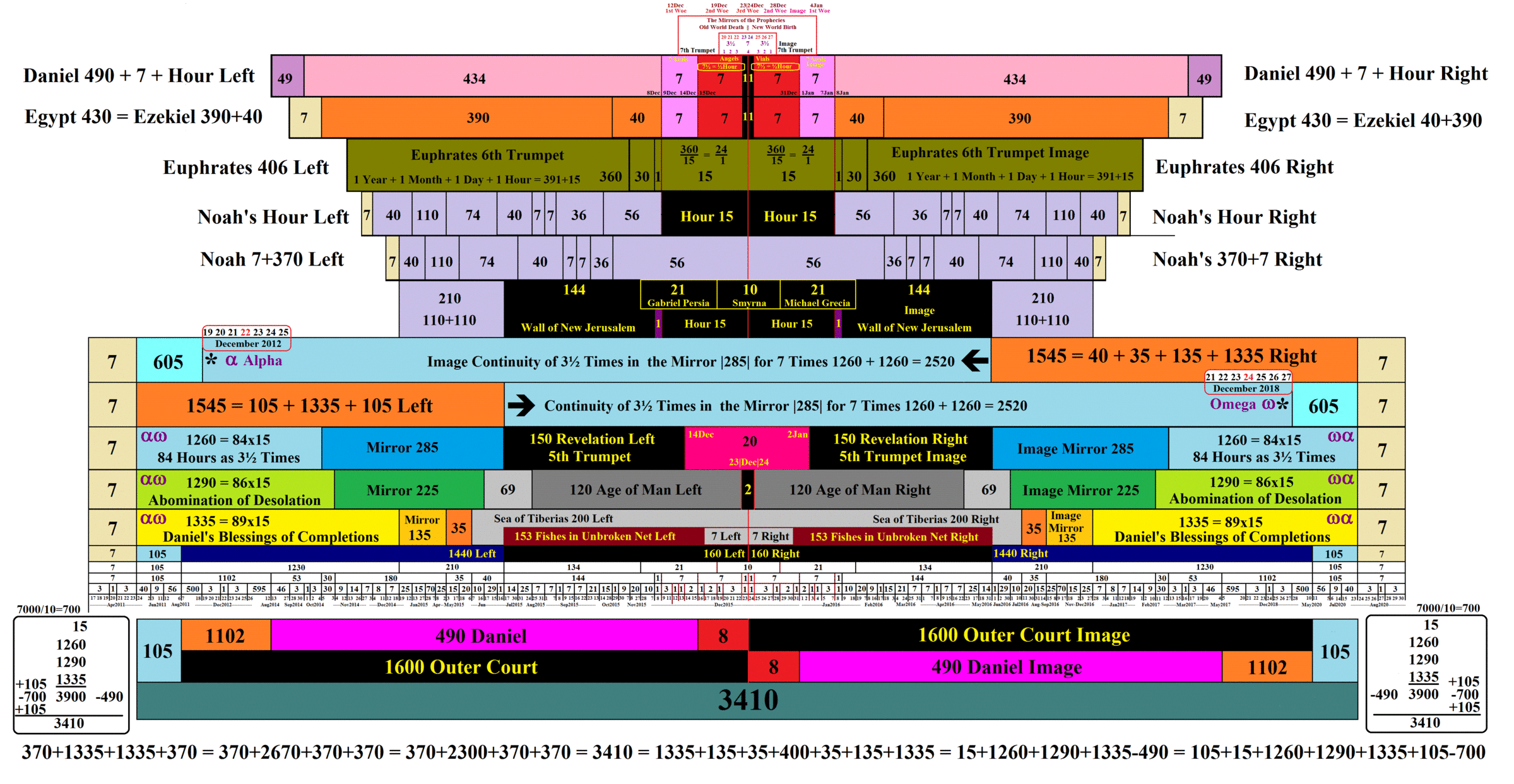Select '1545 = 40 + 35 + 135 + 1335 Right' block
The image size is (1514, 784).
1173,360
